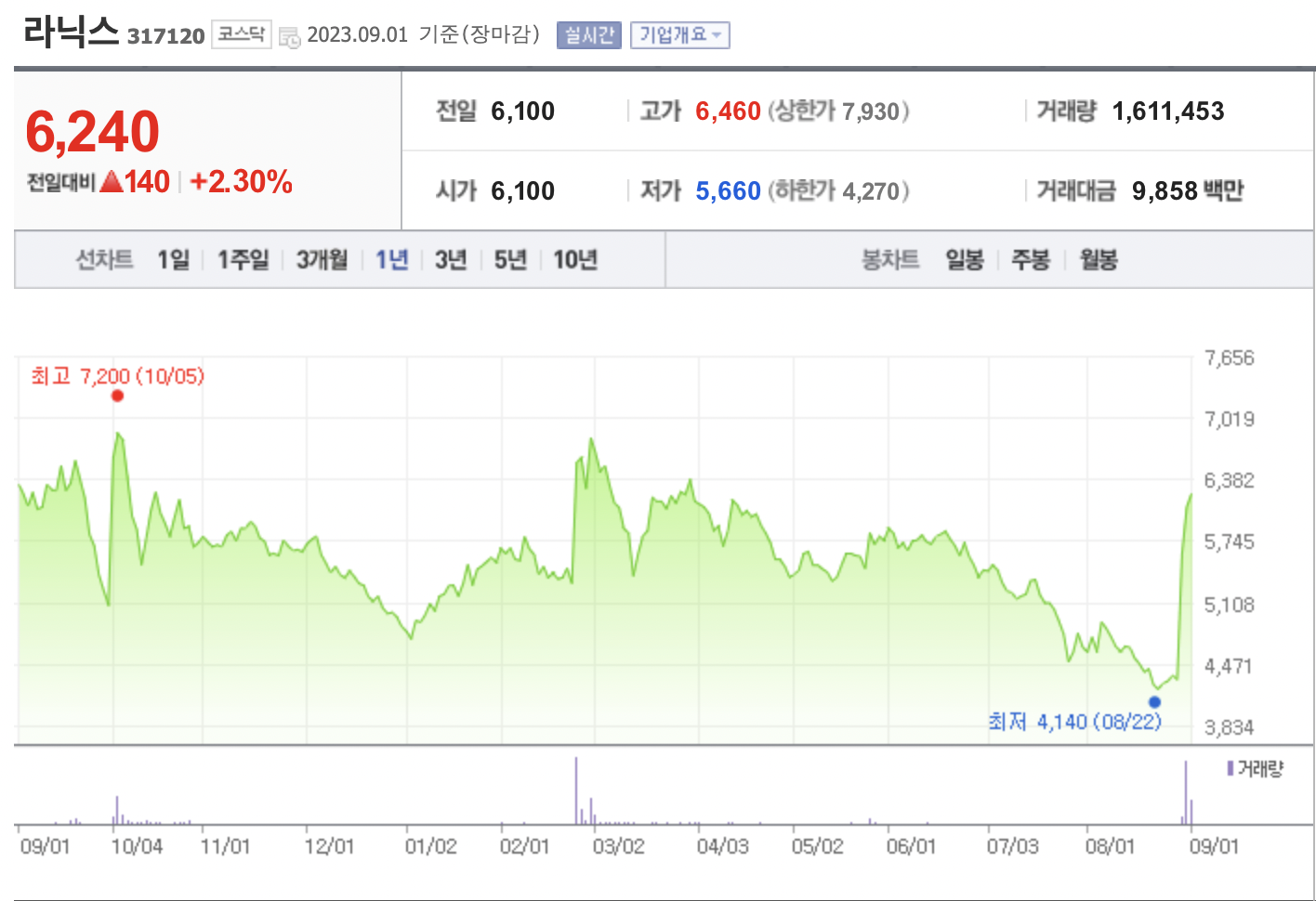Click the 거래대금 value 9,858 백만
Image resolution: width=1316 pixels, height=901 pixels.
(1188, 191)
